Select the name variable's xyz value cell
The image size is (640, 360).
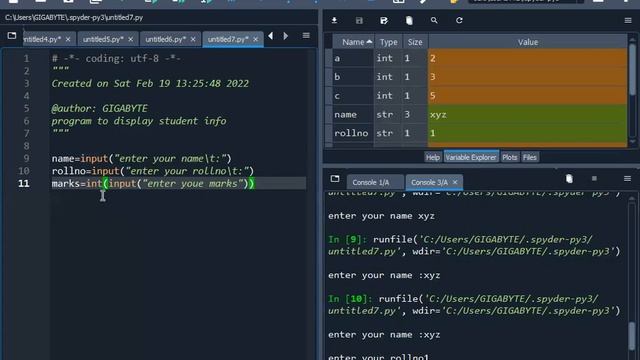(x=527, y=114)
